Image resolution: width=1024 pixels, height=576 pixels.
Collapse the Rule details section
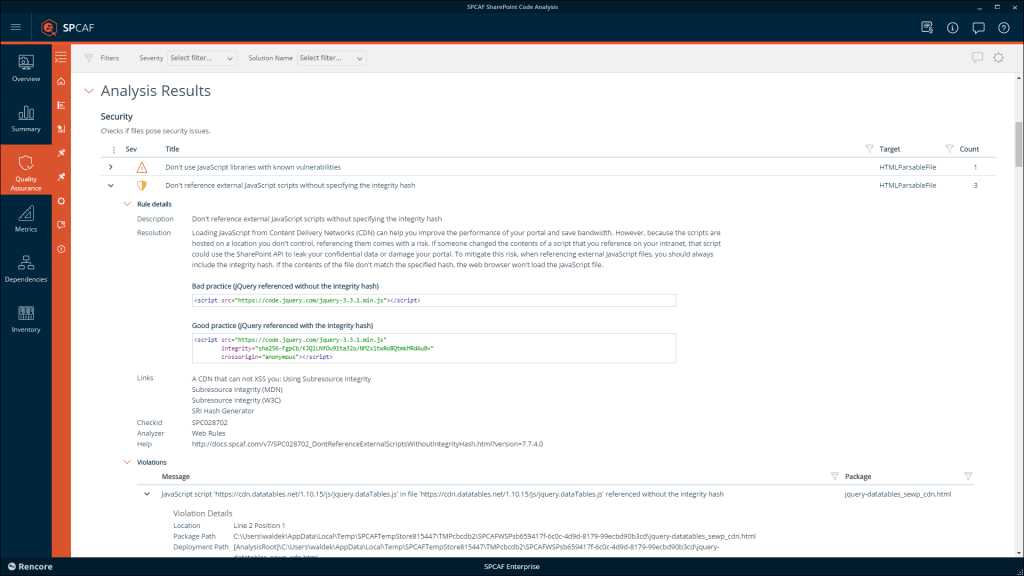pos(127,203)
